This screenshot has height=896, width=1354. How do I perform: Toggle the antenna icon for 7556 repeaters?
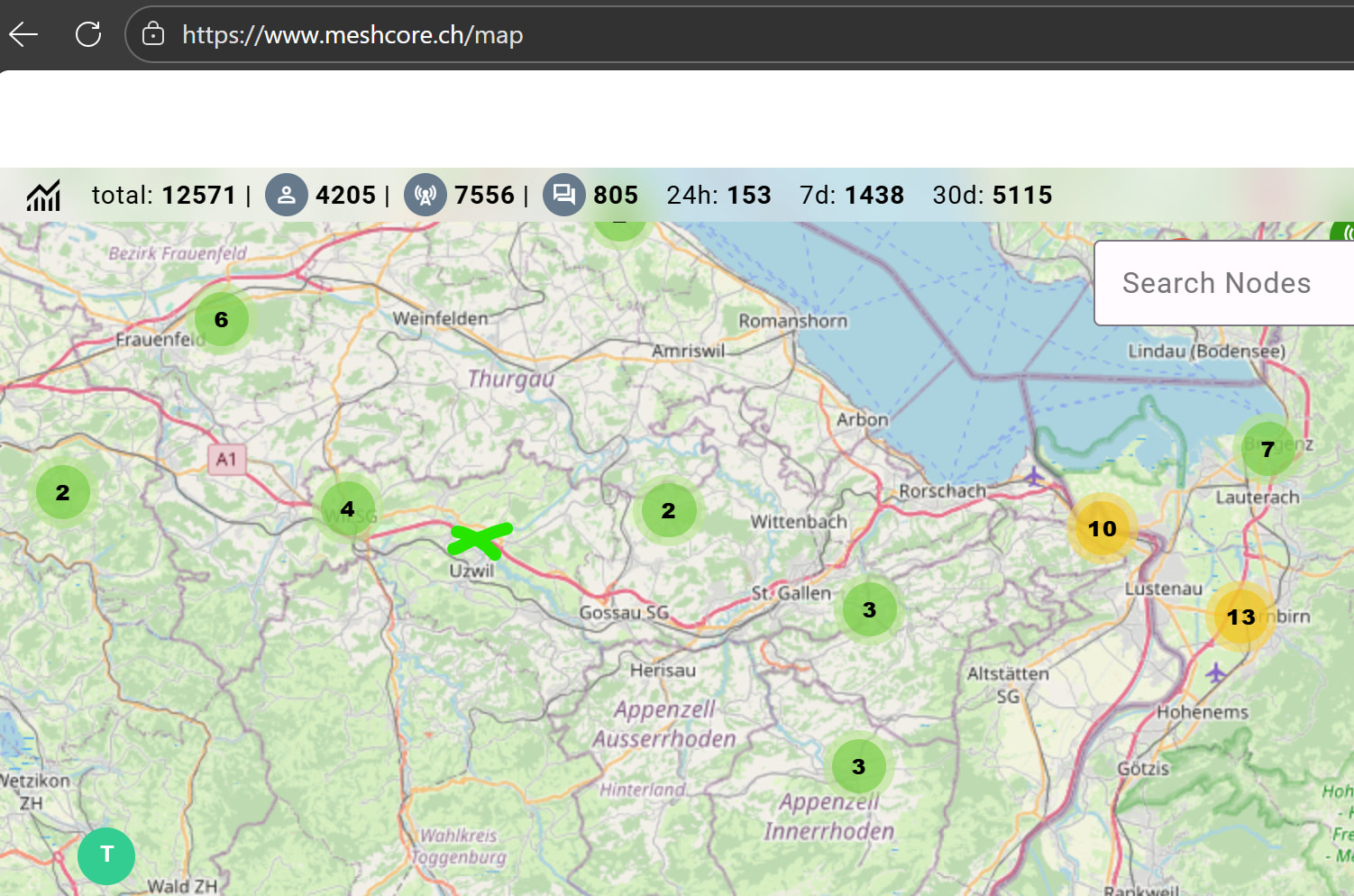(x=425, y=195)
